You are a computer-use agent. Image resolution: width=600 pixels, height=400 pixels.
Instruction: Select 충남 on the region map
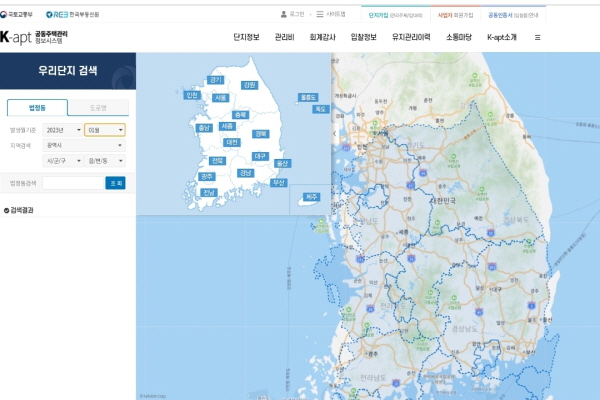point(204,128)
